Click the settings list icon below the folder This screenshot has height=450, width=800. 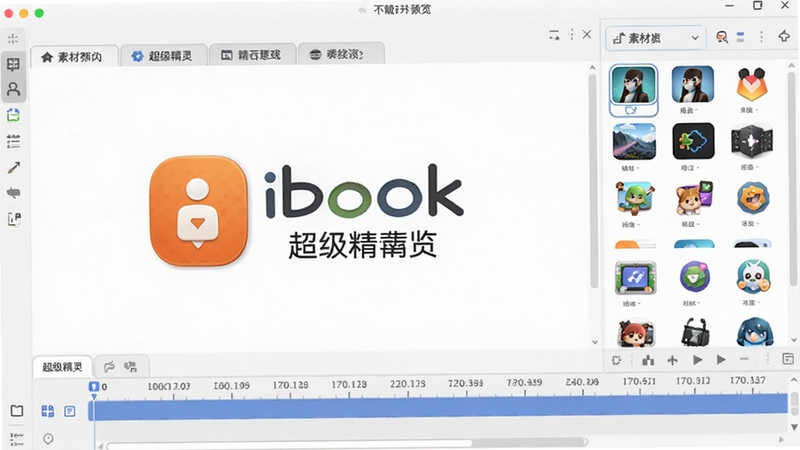pos(17,438)
